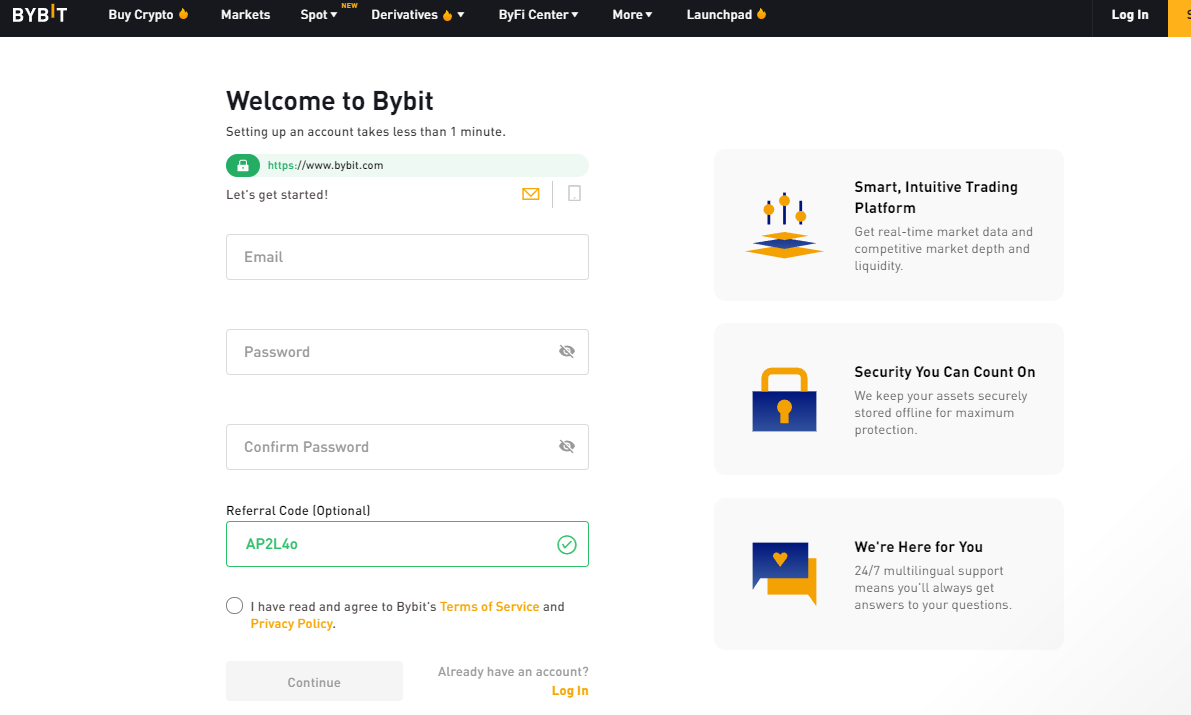Select email registration envelope icon
1191x715 pixels.
[x=531, y=195]
